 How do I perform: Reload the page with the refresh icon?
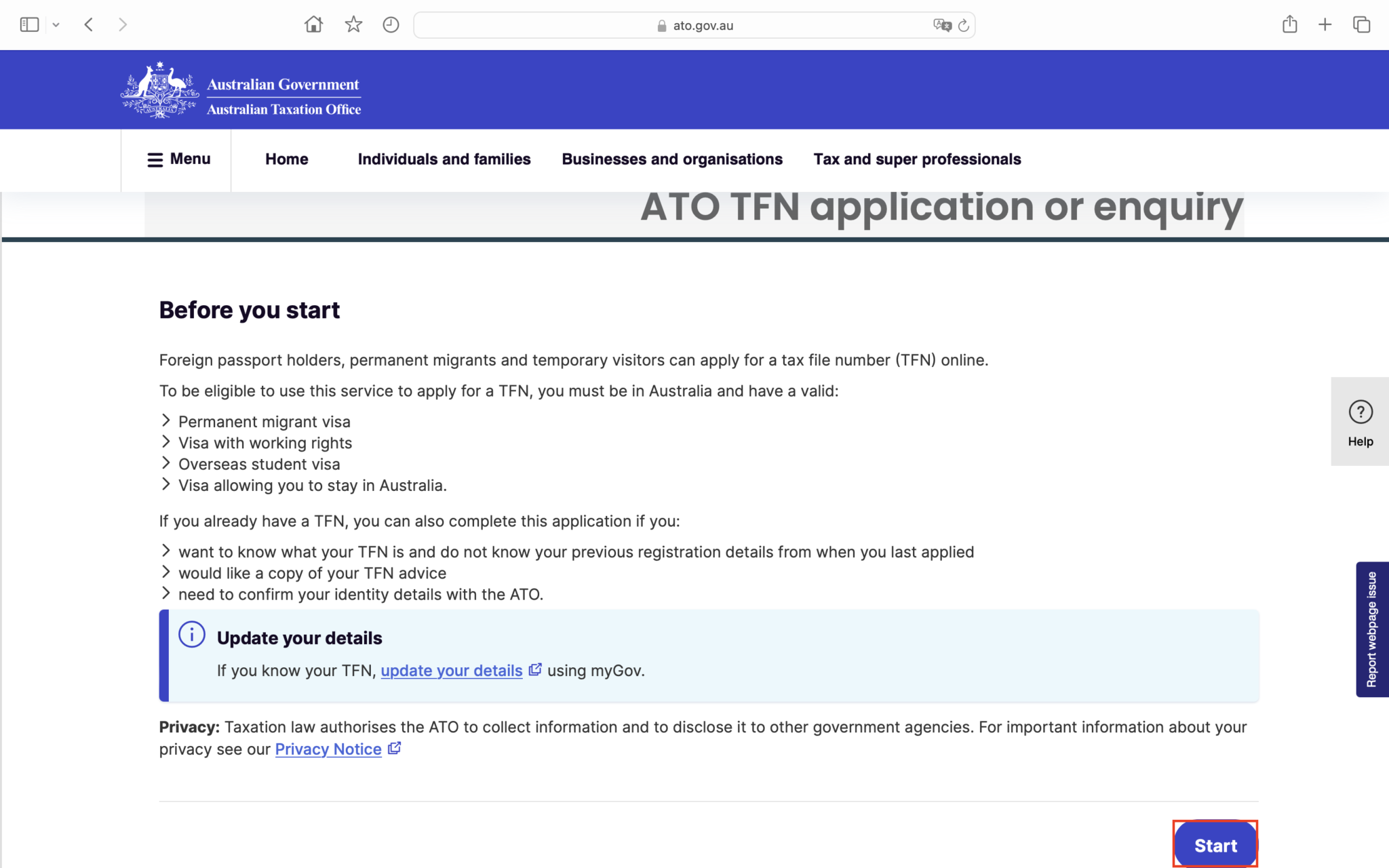coord(964,26)
